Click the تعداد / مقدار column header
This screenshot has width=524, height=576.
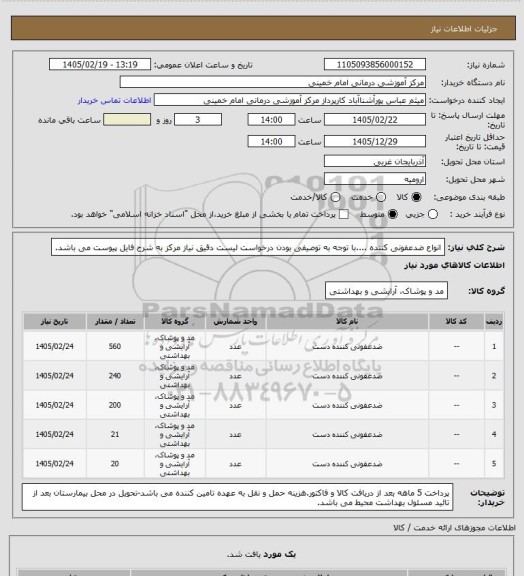(115, 321)
